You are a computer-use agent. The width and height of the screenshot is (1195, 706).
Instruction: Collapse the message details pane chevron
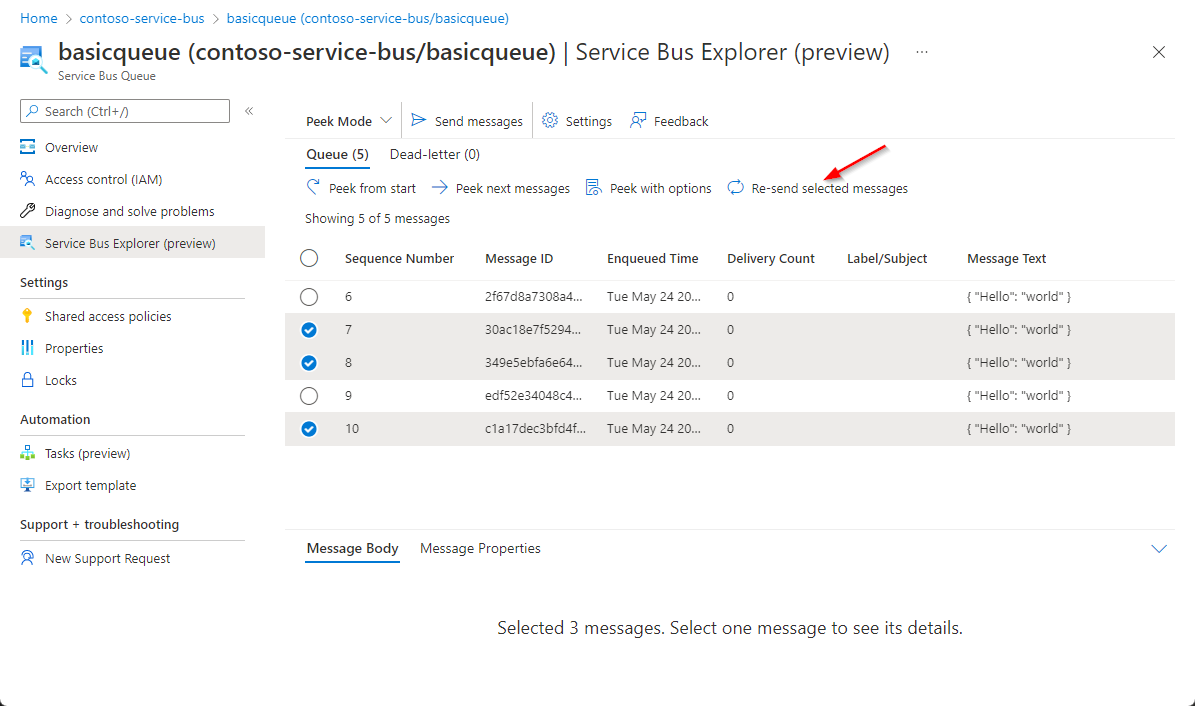point(1159,549)
